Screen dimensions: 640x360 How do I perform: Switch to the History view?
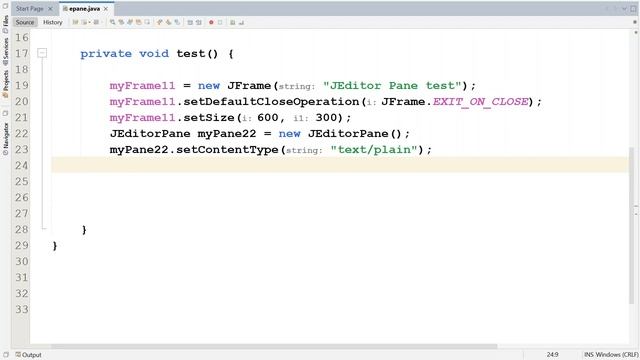click(53, 22)
